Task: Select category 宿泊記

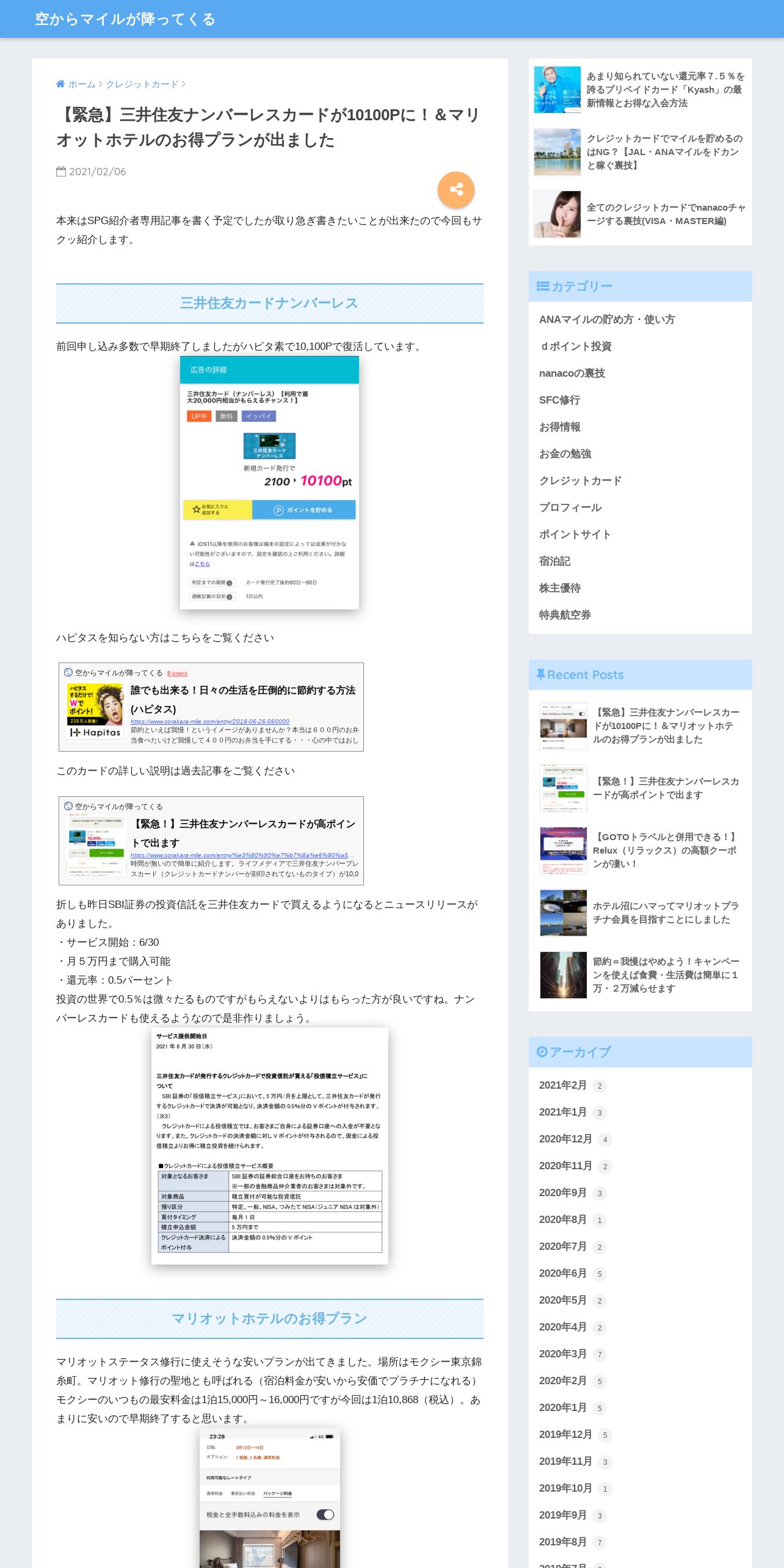Action: pyautogui.click(x=555, y=561)
